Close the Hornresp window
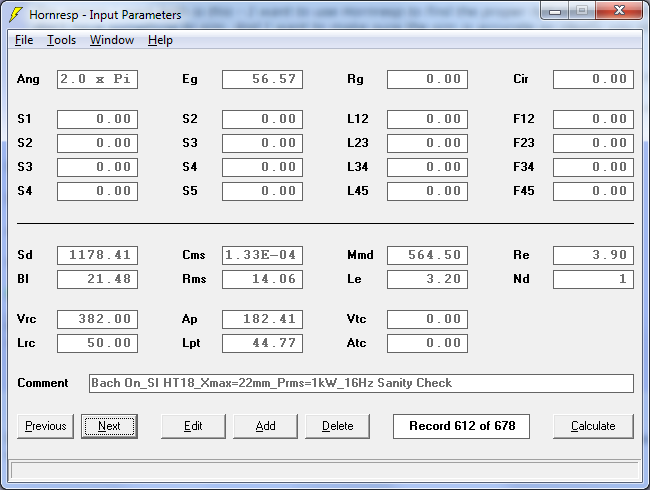The height and width of the screenshot is (490, 650). point(619,10)
